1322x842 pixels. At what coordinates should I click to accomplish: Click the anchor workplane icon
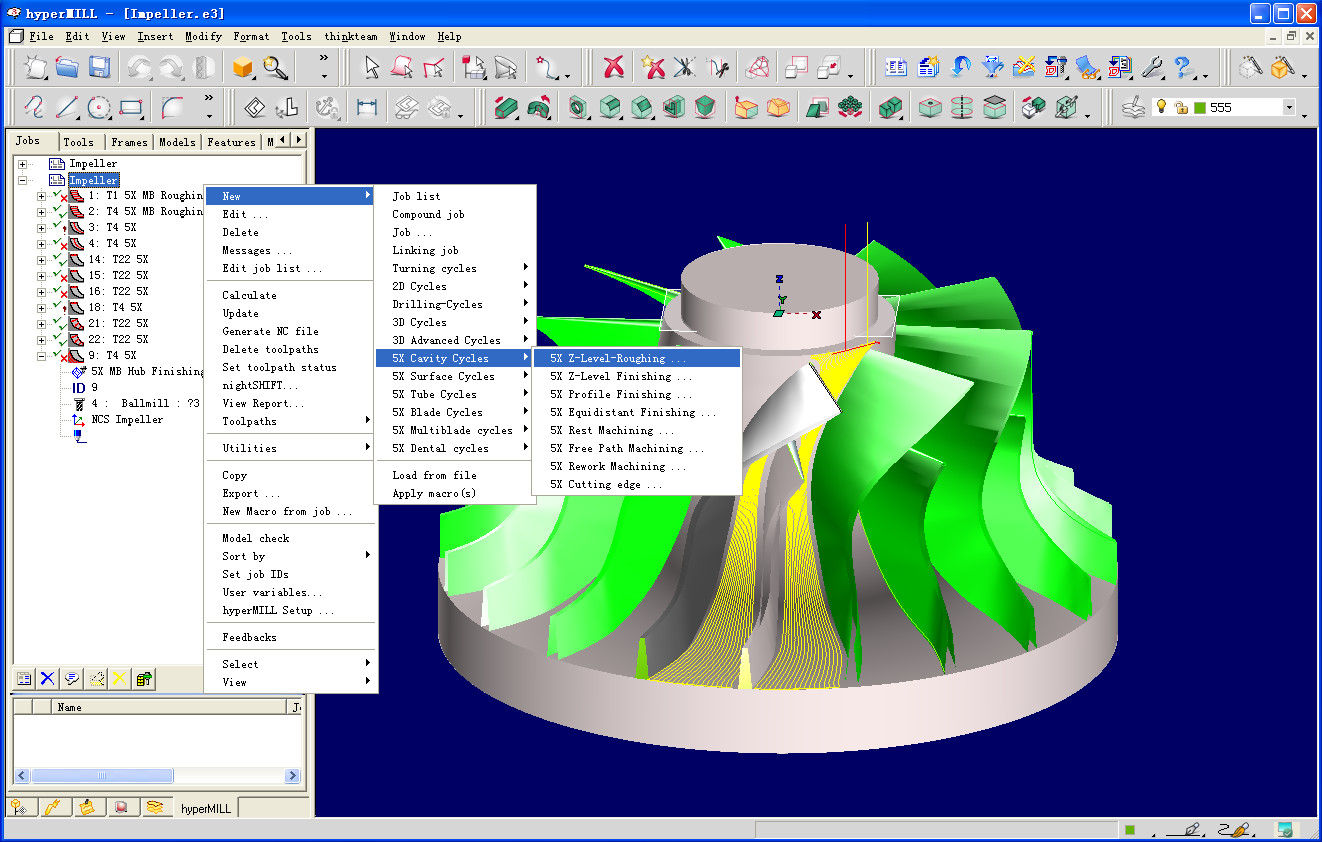click(x=325, y=107)
